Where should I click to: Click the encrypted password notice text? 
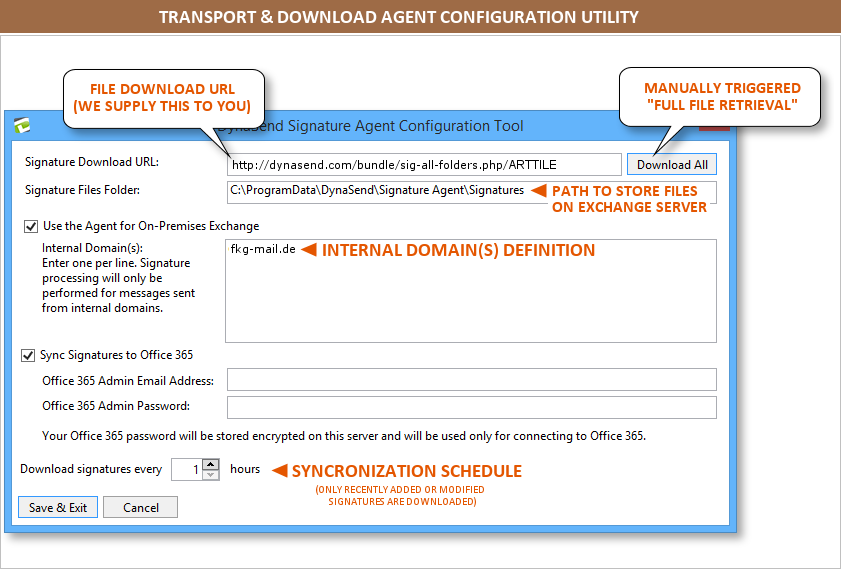(344, 436)
